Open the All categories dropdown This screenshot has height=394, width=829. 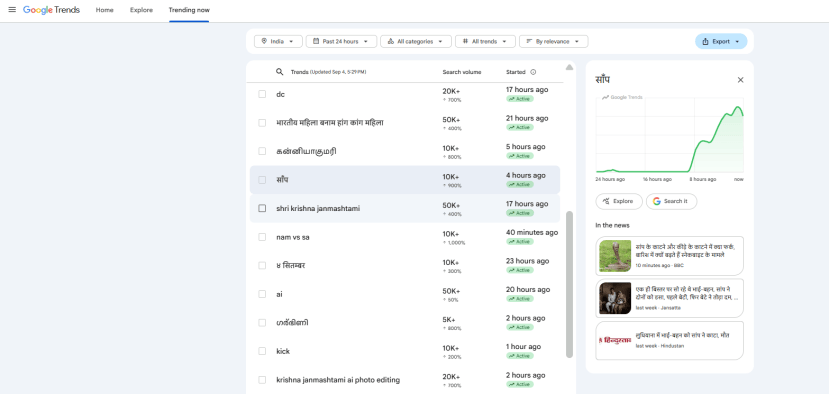[416, 41]
